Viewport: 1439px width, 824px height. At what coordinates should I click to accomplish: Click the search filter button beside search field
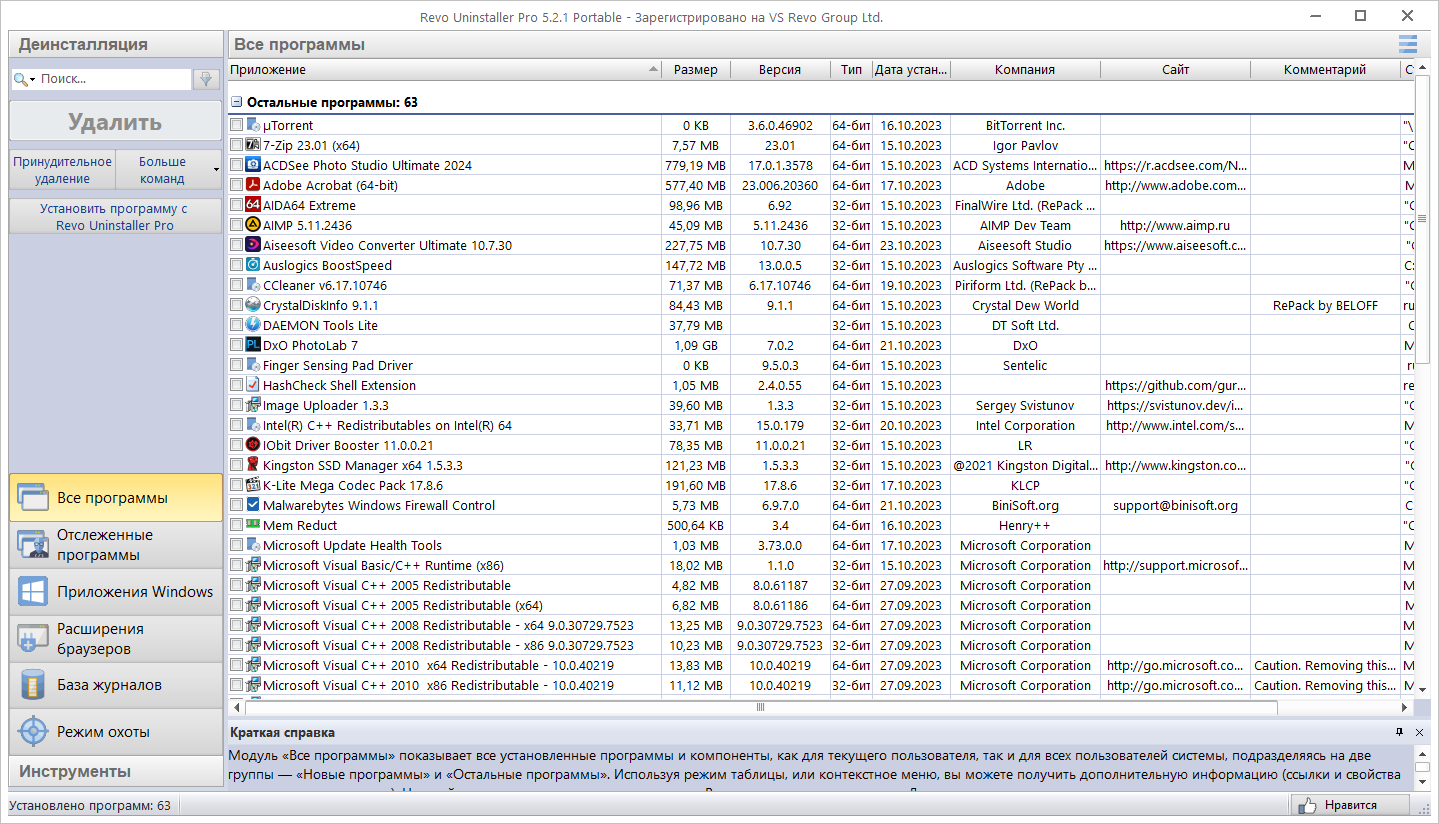(x=206, y=79)
